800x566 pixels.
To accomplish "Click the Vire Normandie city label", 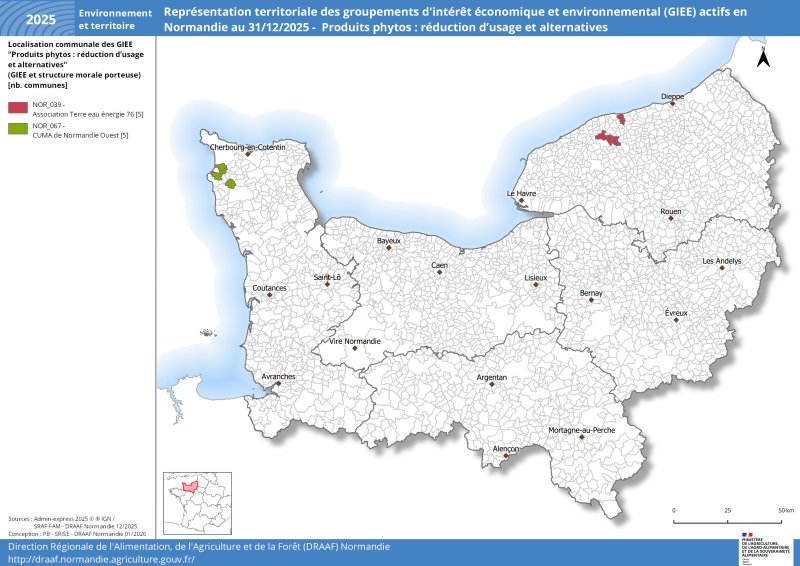I will (x=355, y=341).
